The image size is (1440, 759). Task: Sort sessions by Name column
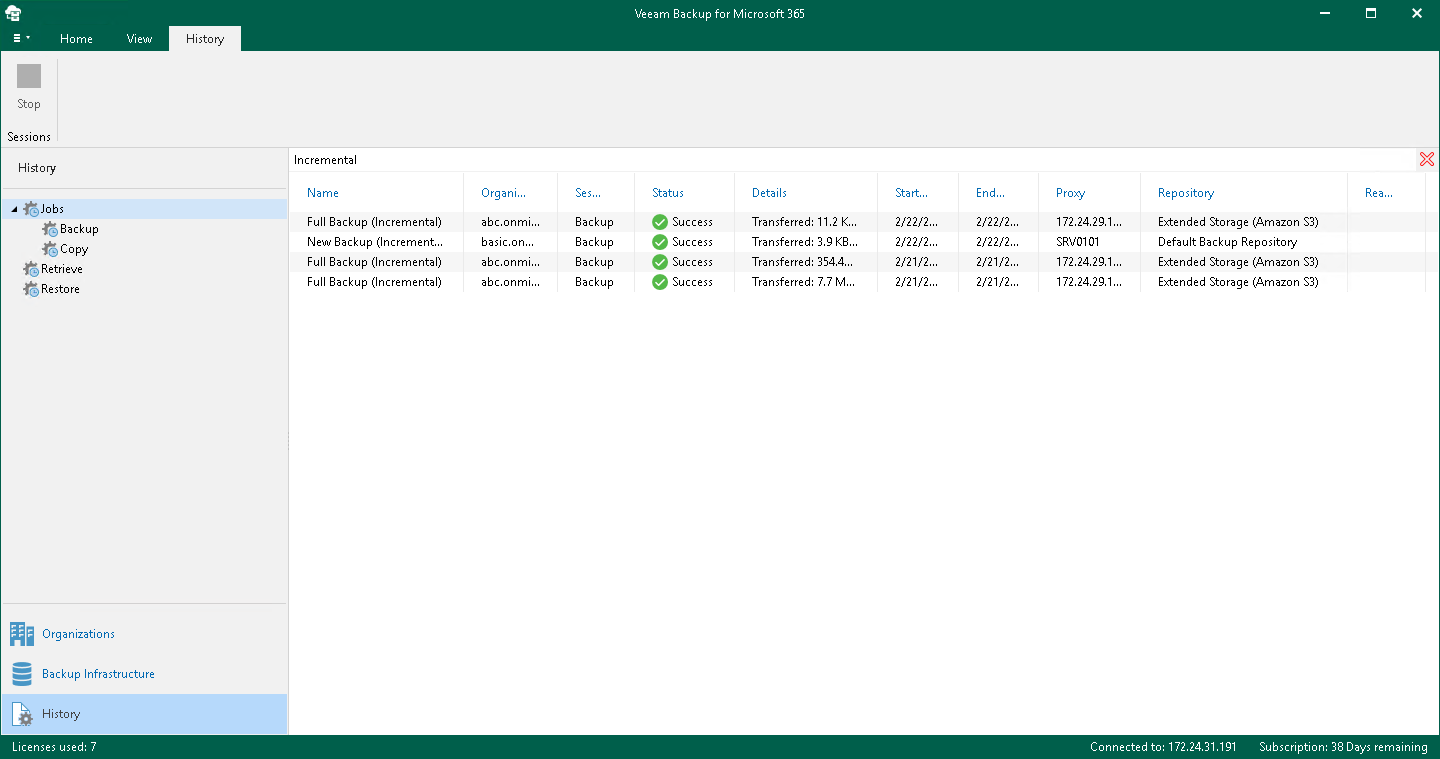323,193
